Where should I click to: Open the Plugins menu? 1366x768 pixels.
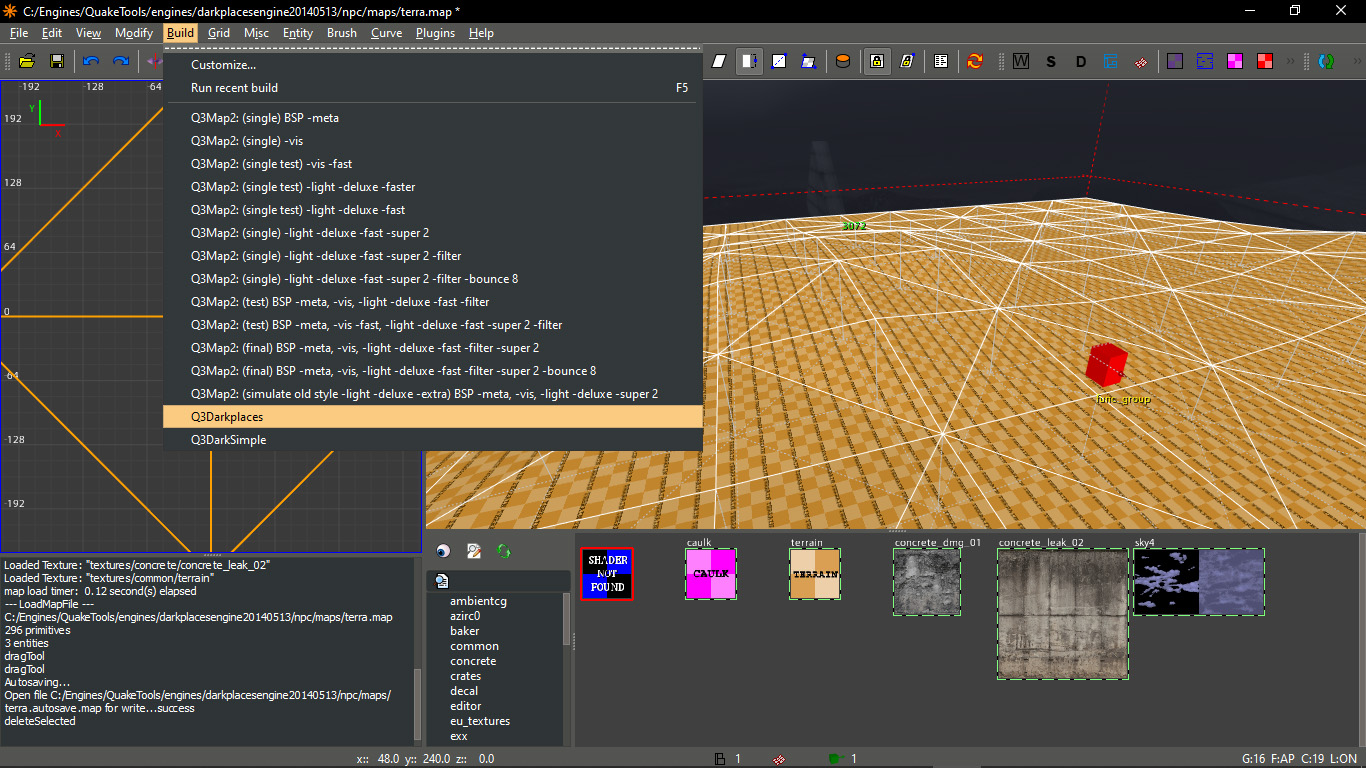pyautogui.click(x=435, y=33)
